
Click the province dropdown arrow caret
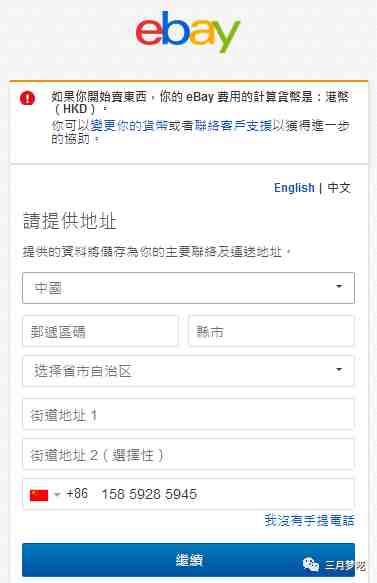click(339, 370)
